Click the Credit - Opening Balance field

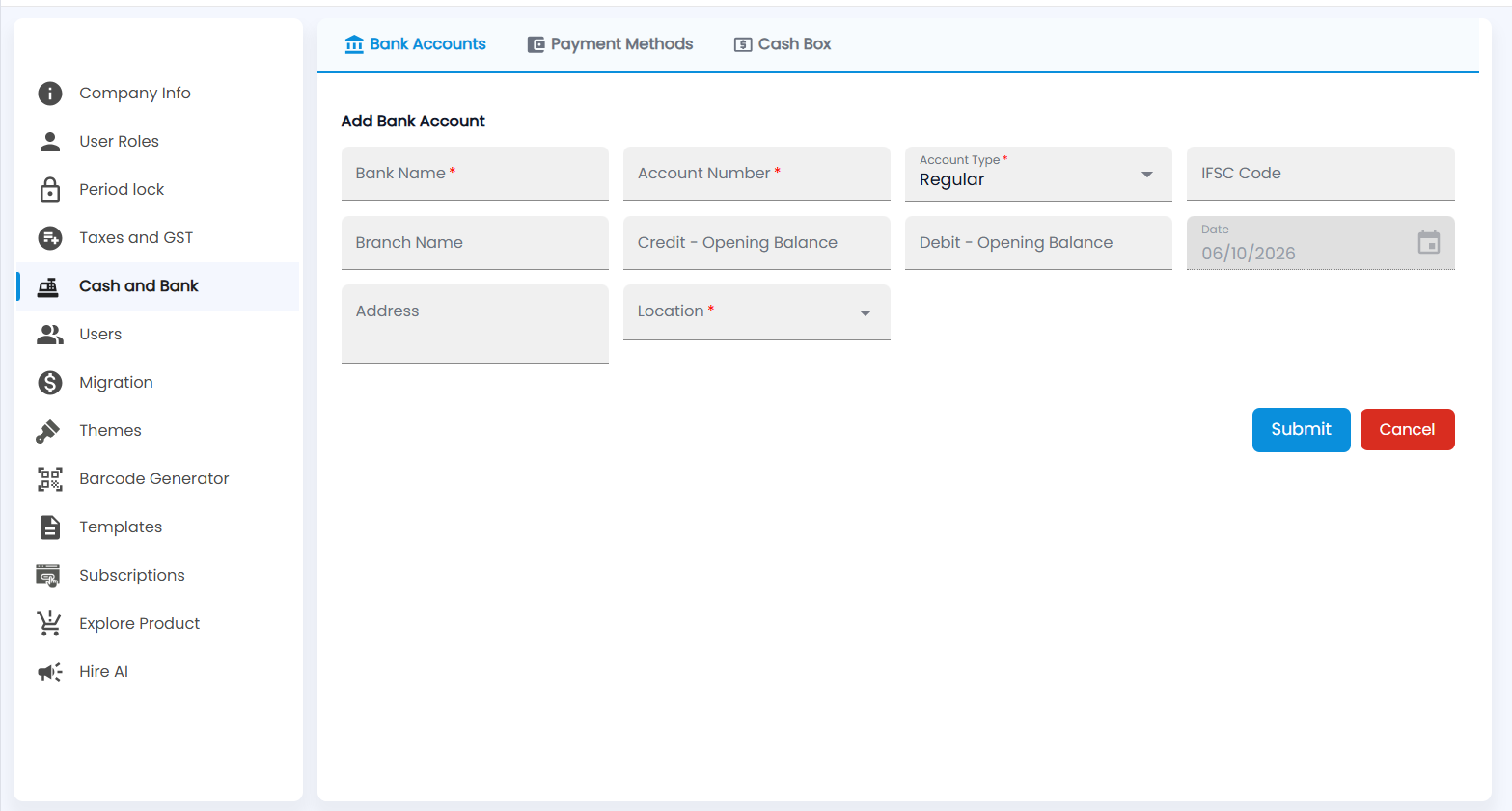(756, 243)
